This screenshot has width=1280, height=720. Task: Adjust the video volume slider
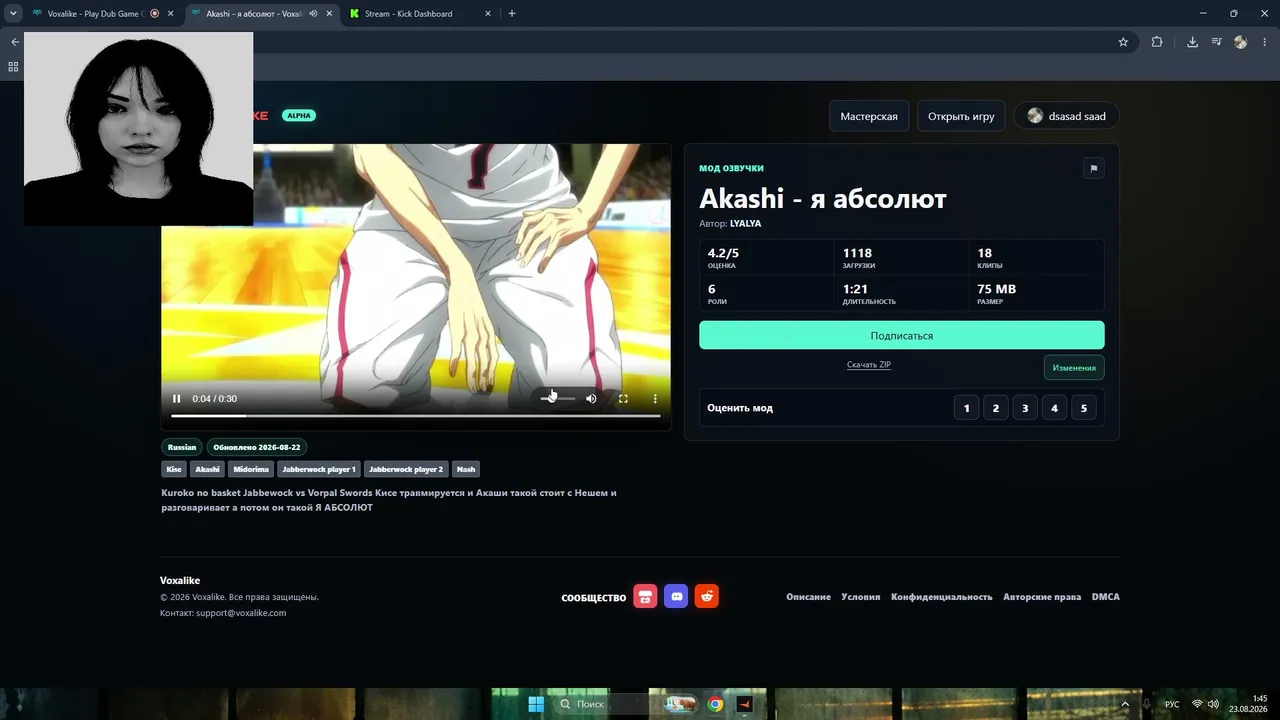pyautogui.click(x=558, y=398)
